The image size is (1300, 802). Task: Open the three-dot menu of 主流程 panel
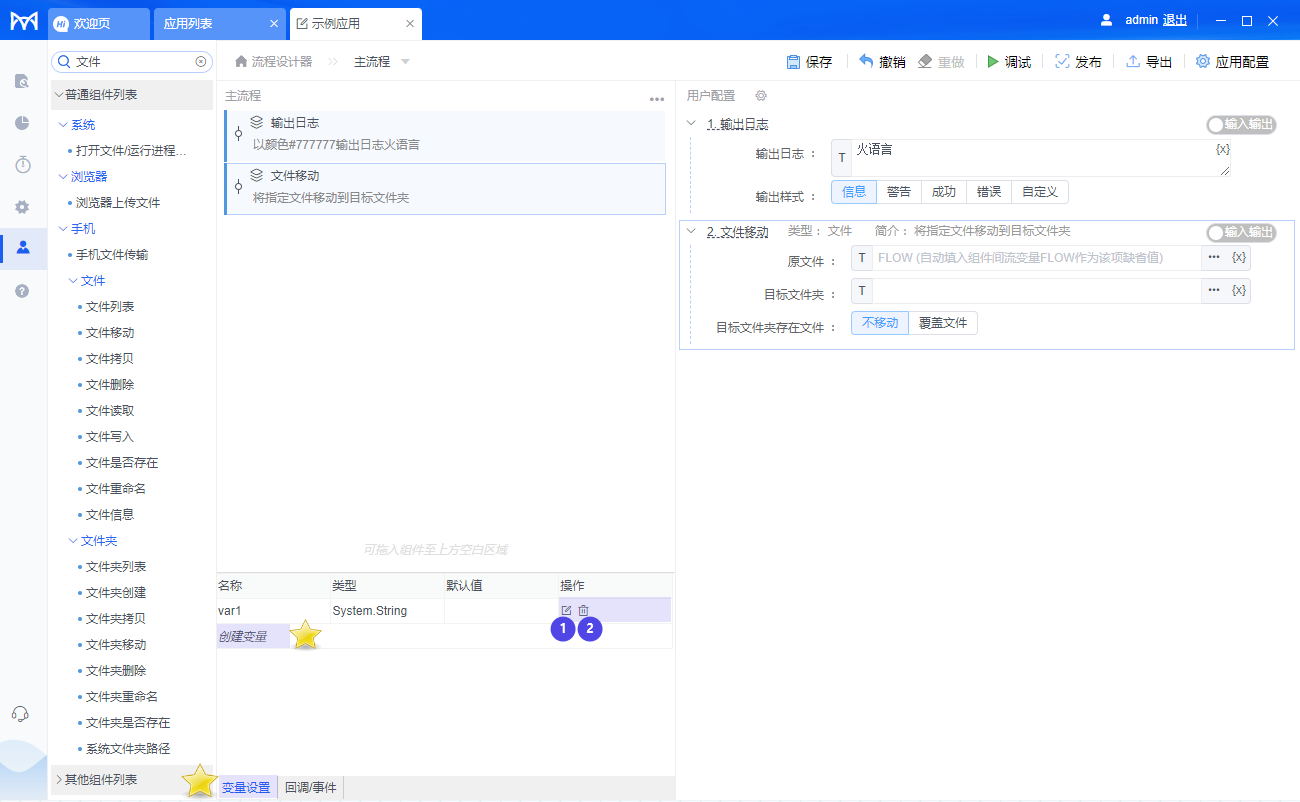click(x=657, y=99)
